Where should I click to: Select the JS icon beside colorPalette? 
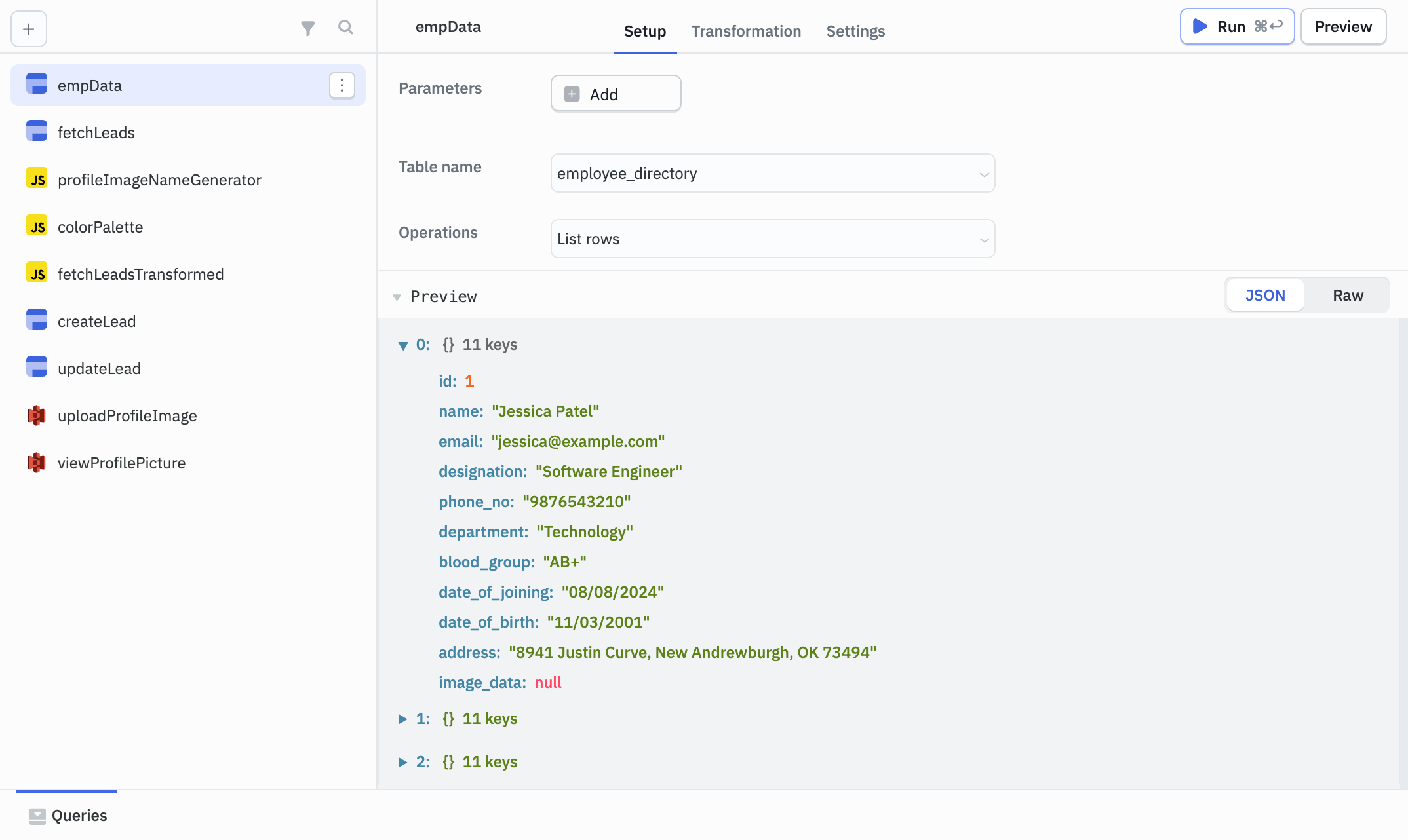tap(37, 226)
